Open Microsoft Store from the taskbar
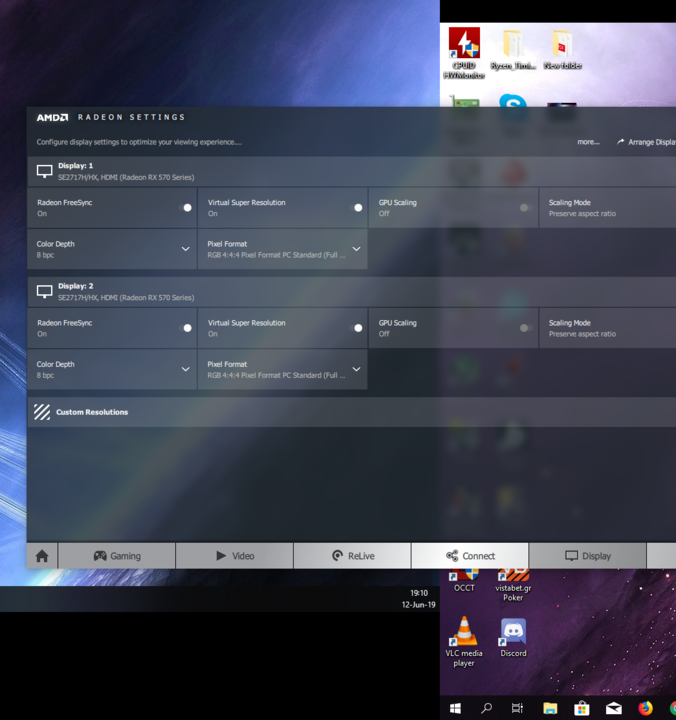Viewport: 676px width, 720px height. [581, 709]
